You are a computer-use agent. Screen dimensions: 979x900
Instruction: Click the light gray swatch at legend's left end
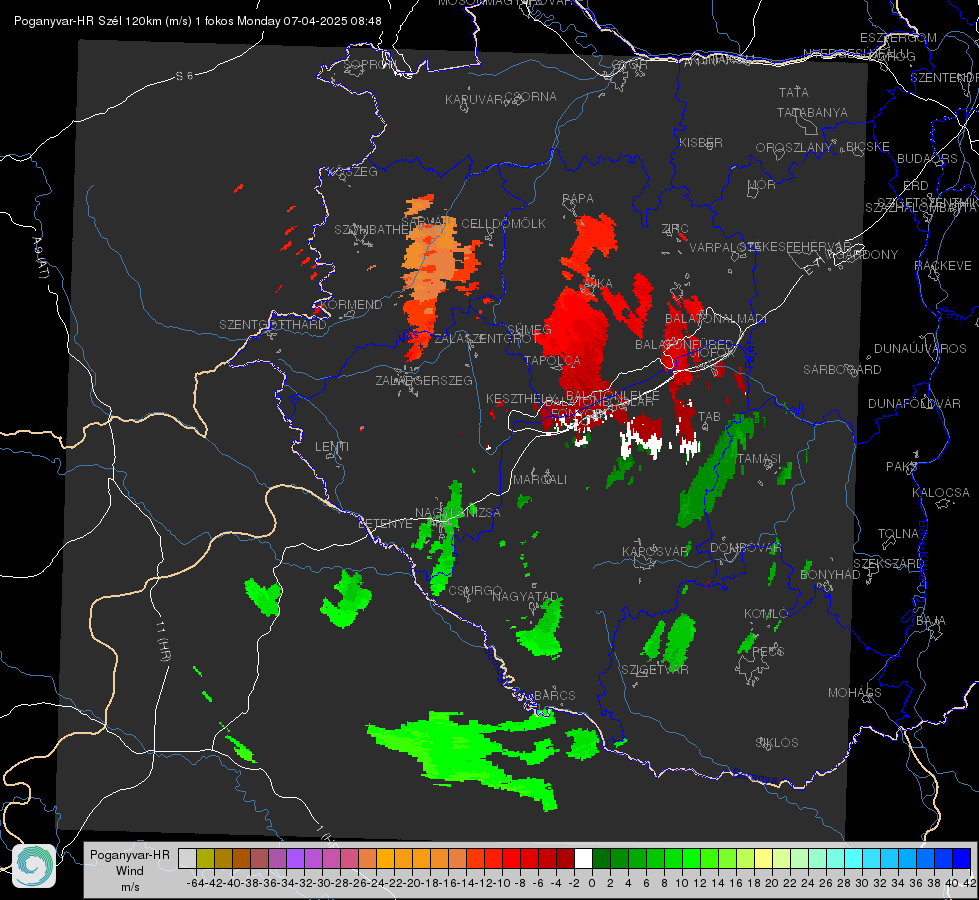tap(187, 858)
